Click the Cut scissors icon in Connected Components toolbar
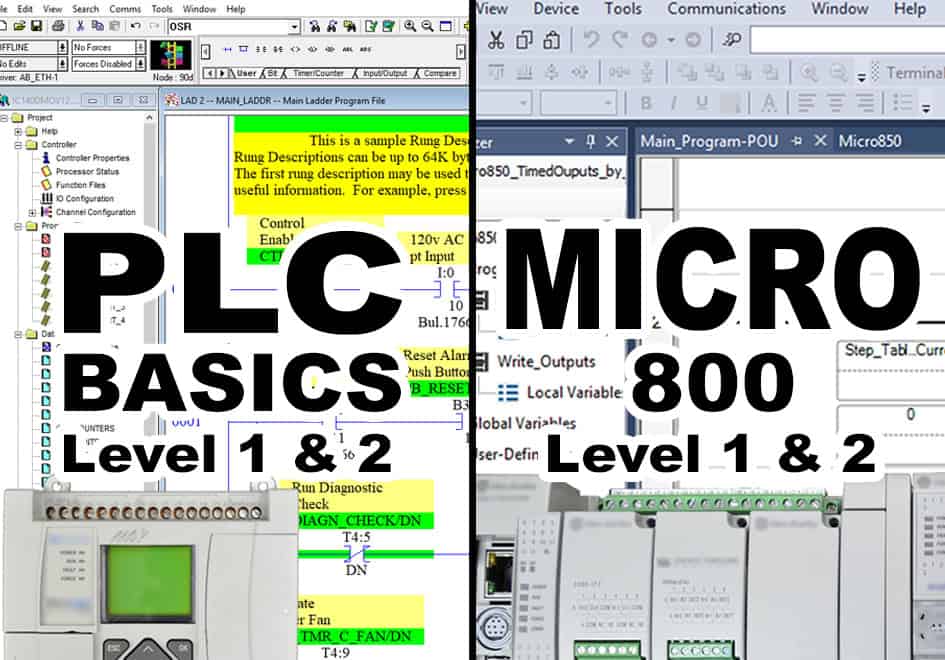Viewport: 945px width, 660px height. click(x=495, y=40)
